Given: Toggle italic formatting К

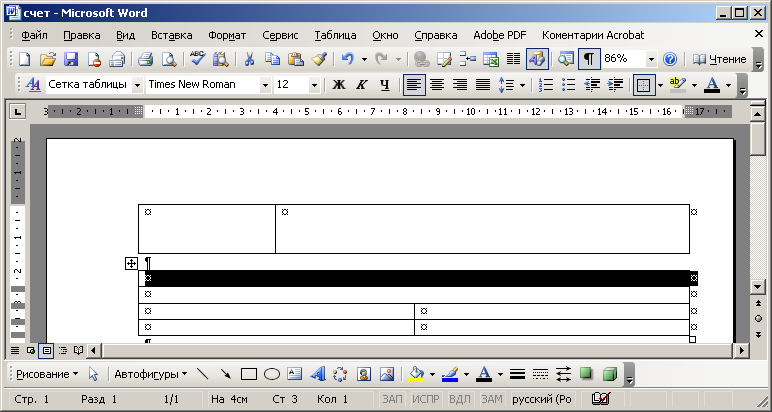Looking at the screenshot, I should [x=362, y=85].
